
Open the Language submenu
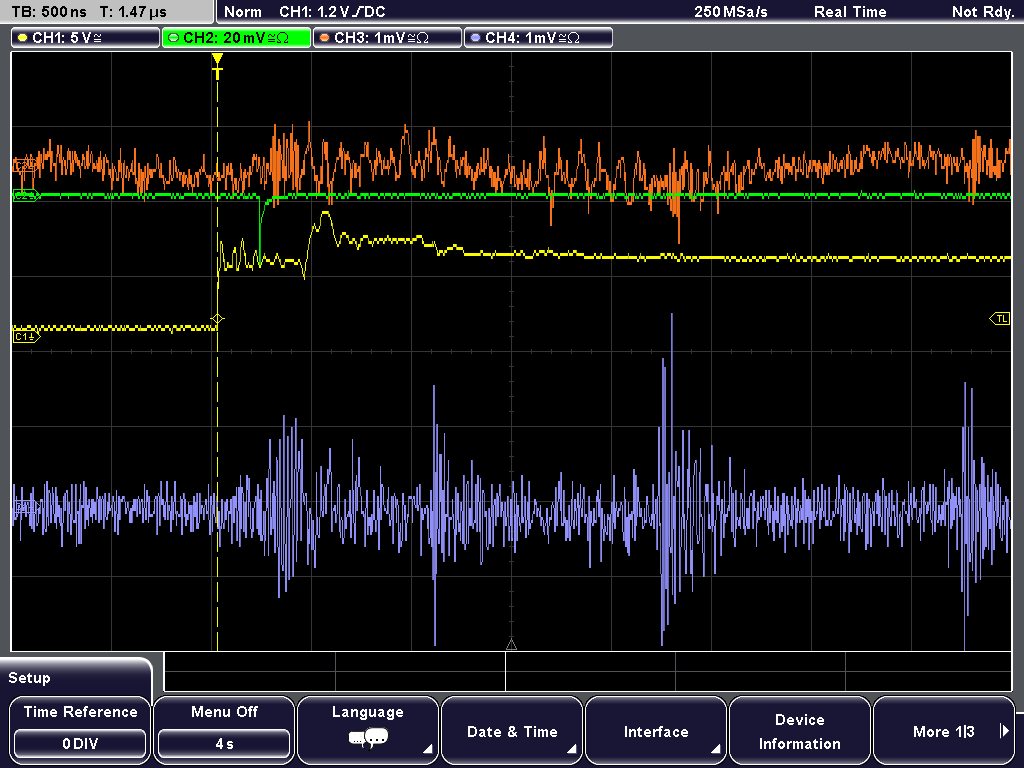[368, 729]
